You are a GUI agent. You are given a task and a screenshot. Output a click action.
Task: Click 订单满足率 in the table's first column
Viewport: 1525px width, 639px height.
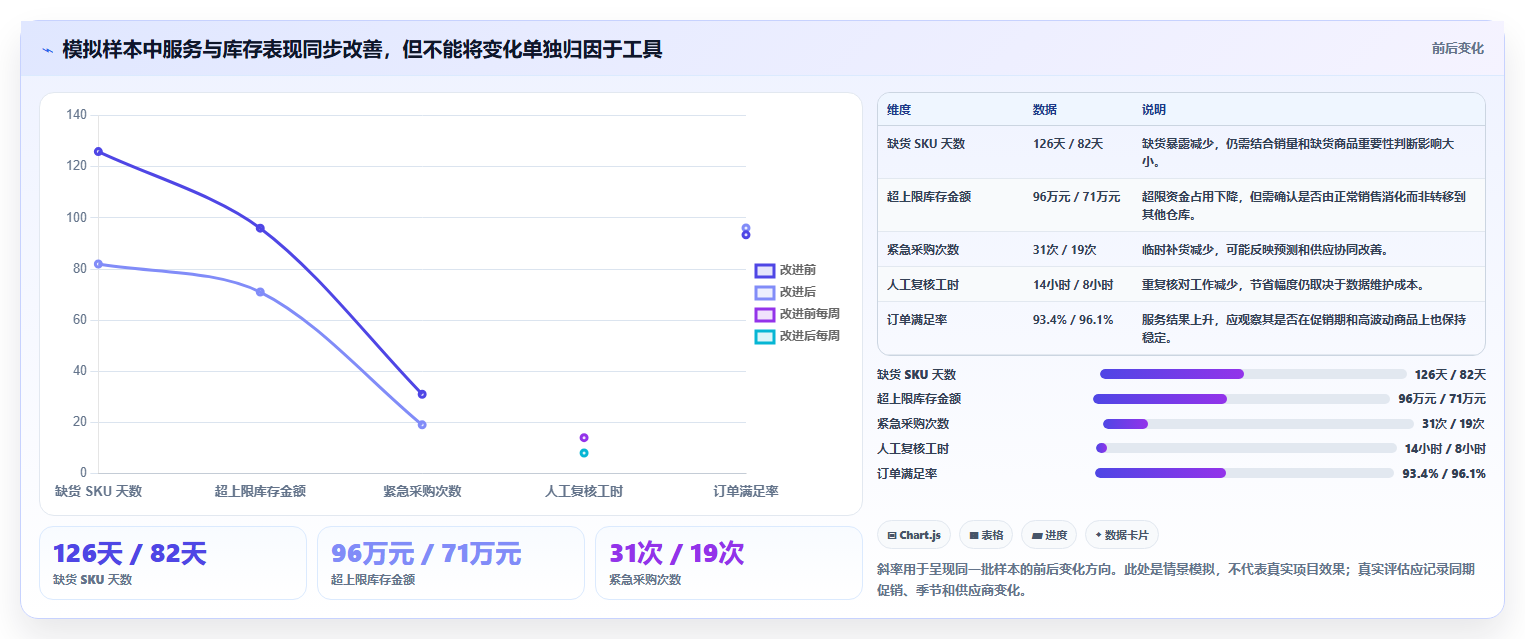pos(917,320)
